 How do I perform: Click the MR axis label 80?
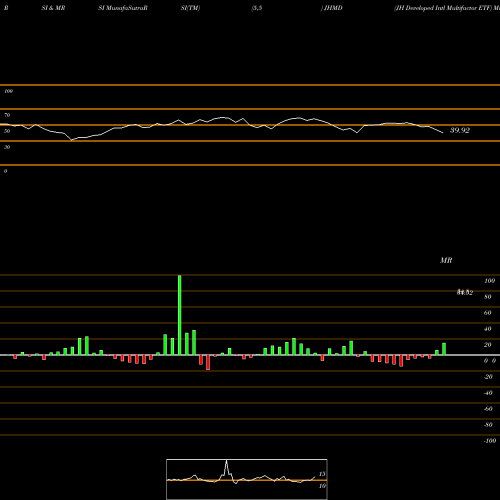pos(488,297)
